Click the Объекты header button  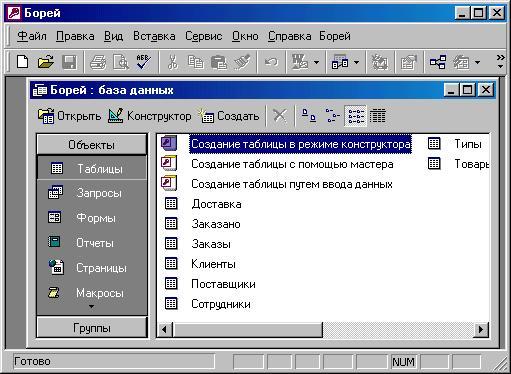(92, 144)
